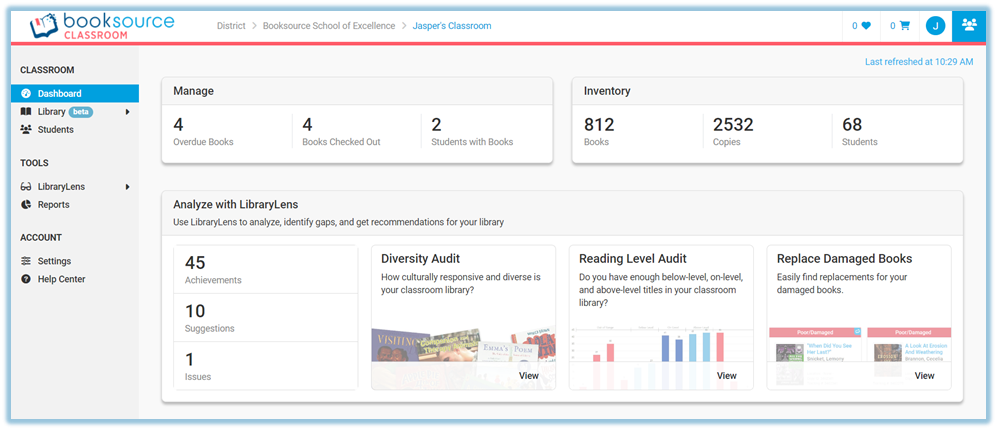Click the Reports pie chart icon

pos(26,205)
